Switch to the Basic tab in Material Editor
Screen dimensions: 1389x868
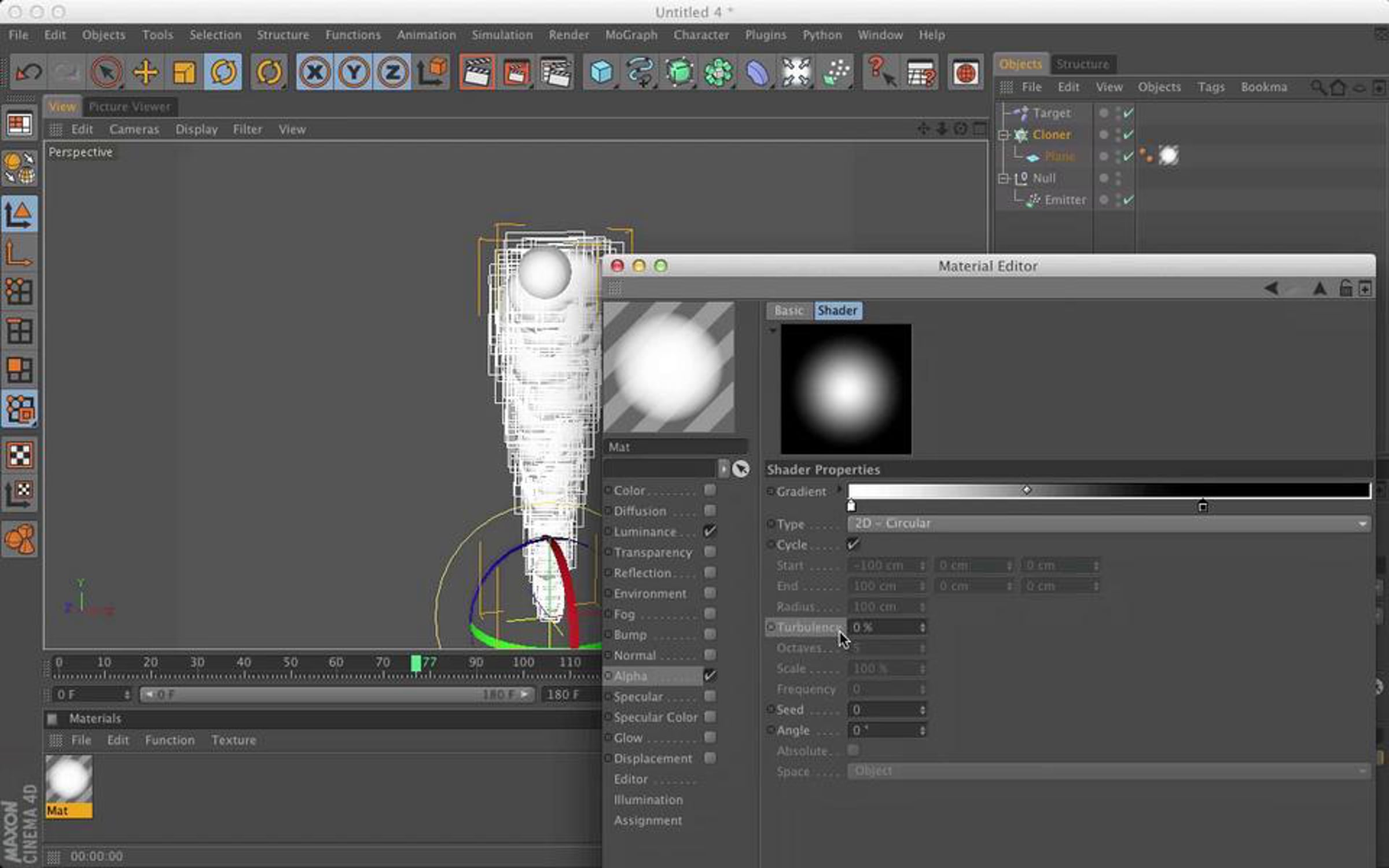pyautogui.click(x=789, y=311)
